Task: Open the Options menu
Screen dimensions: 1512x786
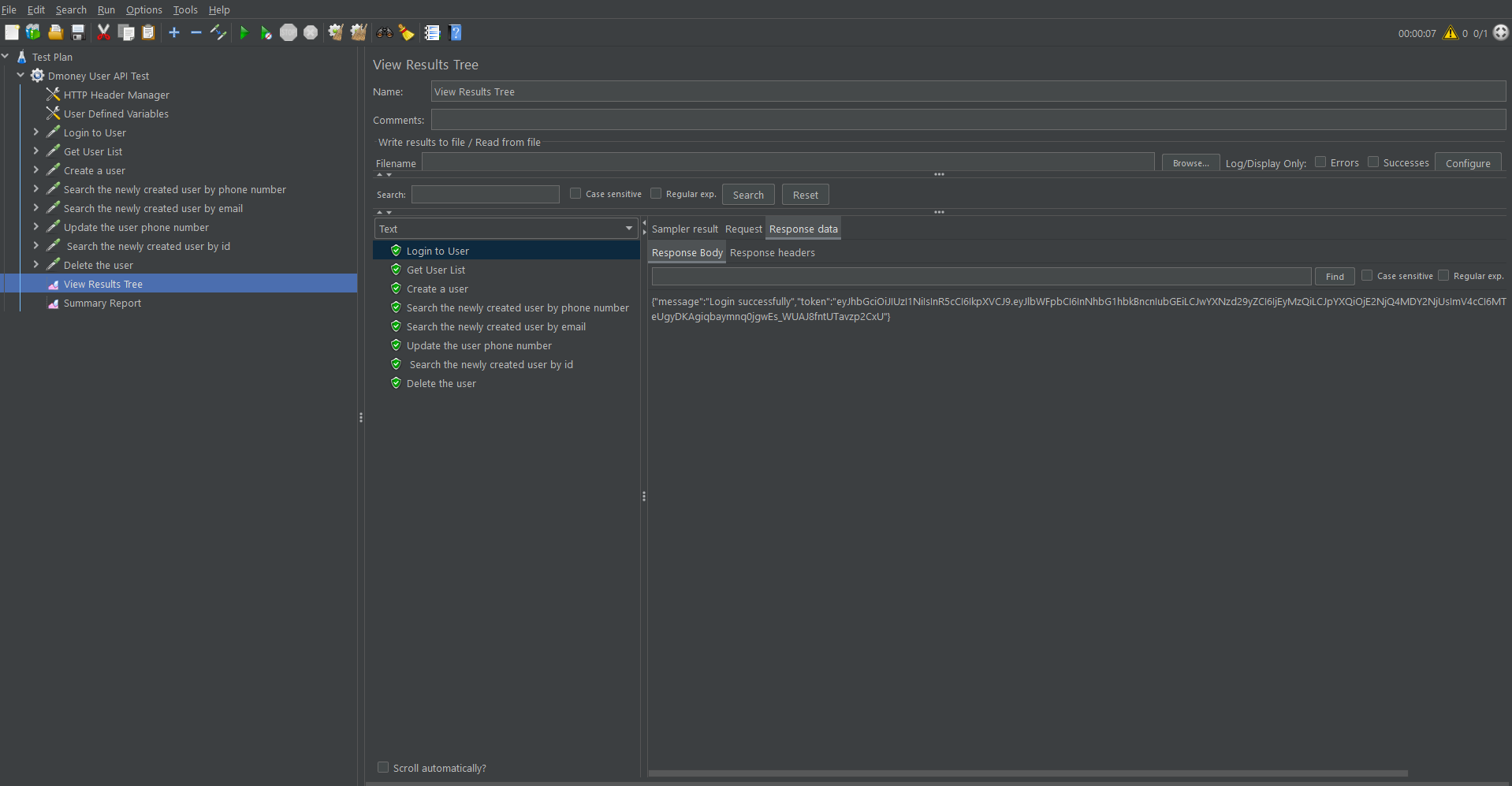Action: pyautogui.click(x=144, y=9)
